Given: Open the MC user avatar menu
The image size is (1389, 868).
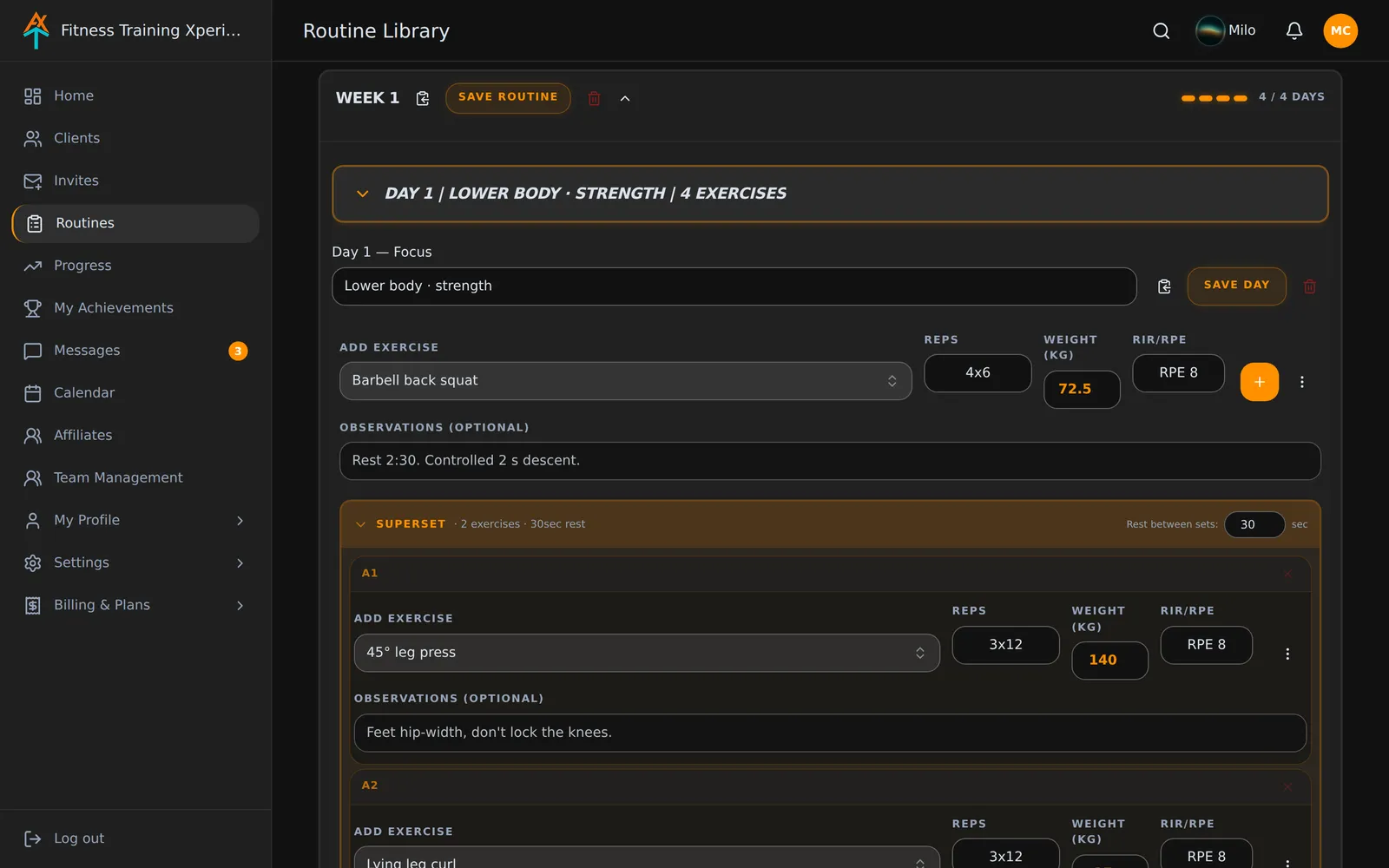Looking at the screenshot, I should click(1340, 31).
